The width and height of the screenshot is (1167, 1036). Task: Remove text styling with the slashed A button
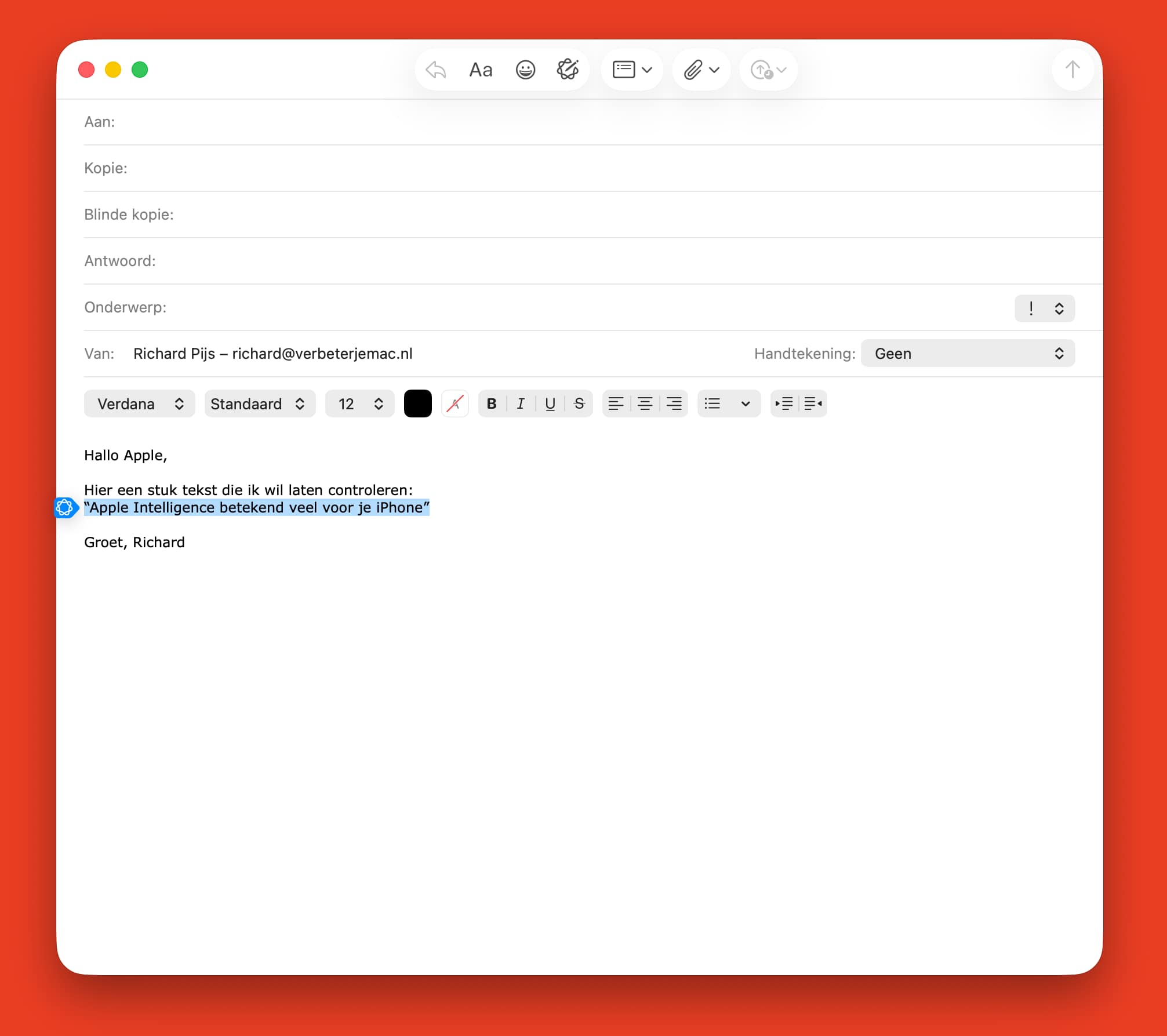[455, 404]
